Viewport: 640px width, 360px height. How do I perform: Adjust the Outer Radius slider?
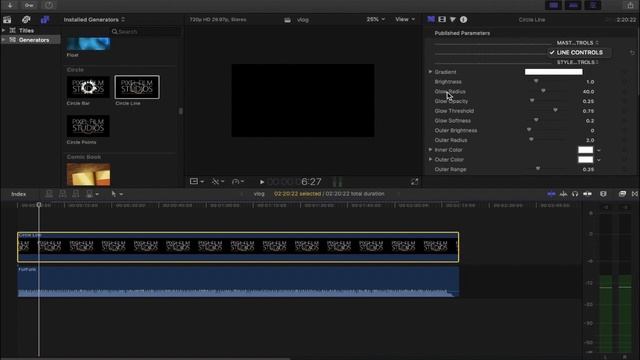tap(531, 140)
